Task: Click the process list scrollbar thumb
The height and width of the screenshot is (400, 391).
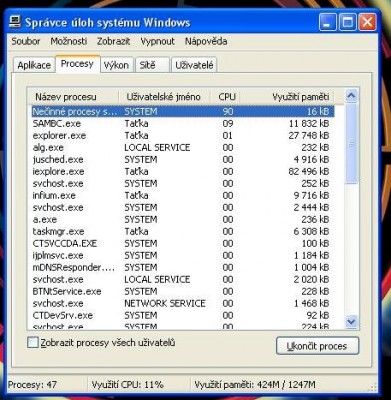Action: 351,143
